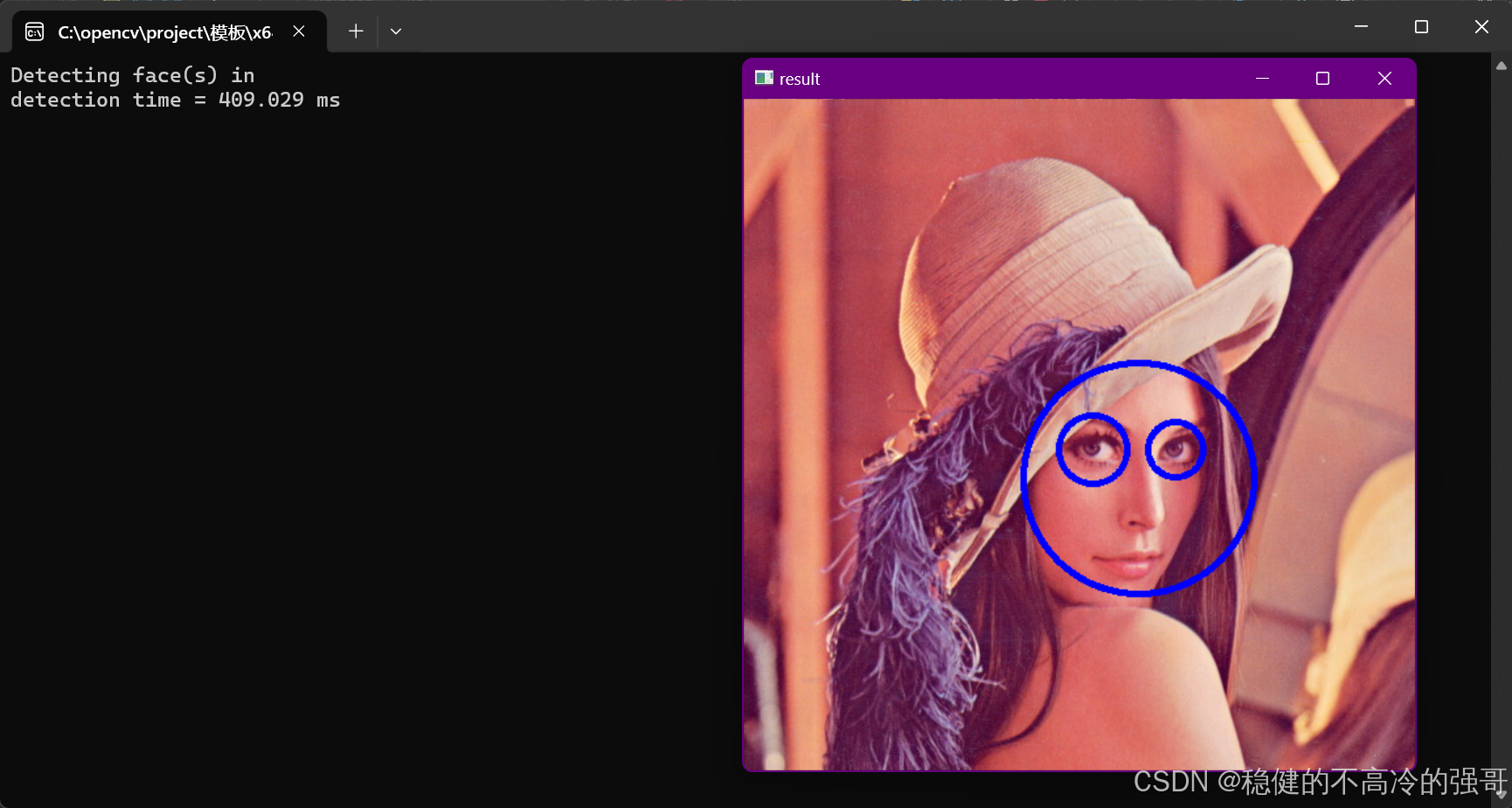
Task: Close the C:\opencv\project terminal tab
Action: 299,31
